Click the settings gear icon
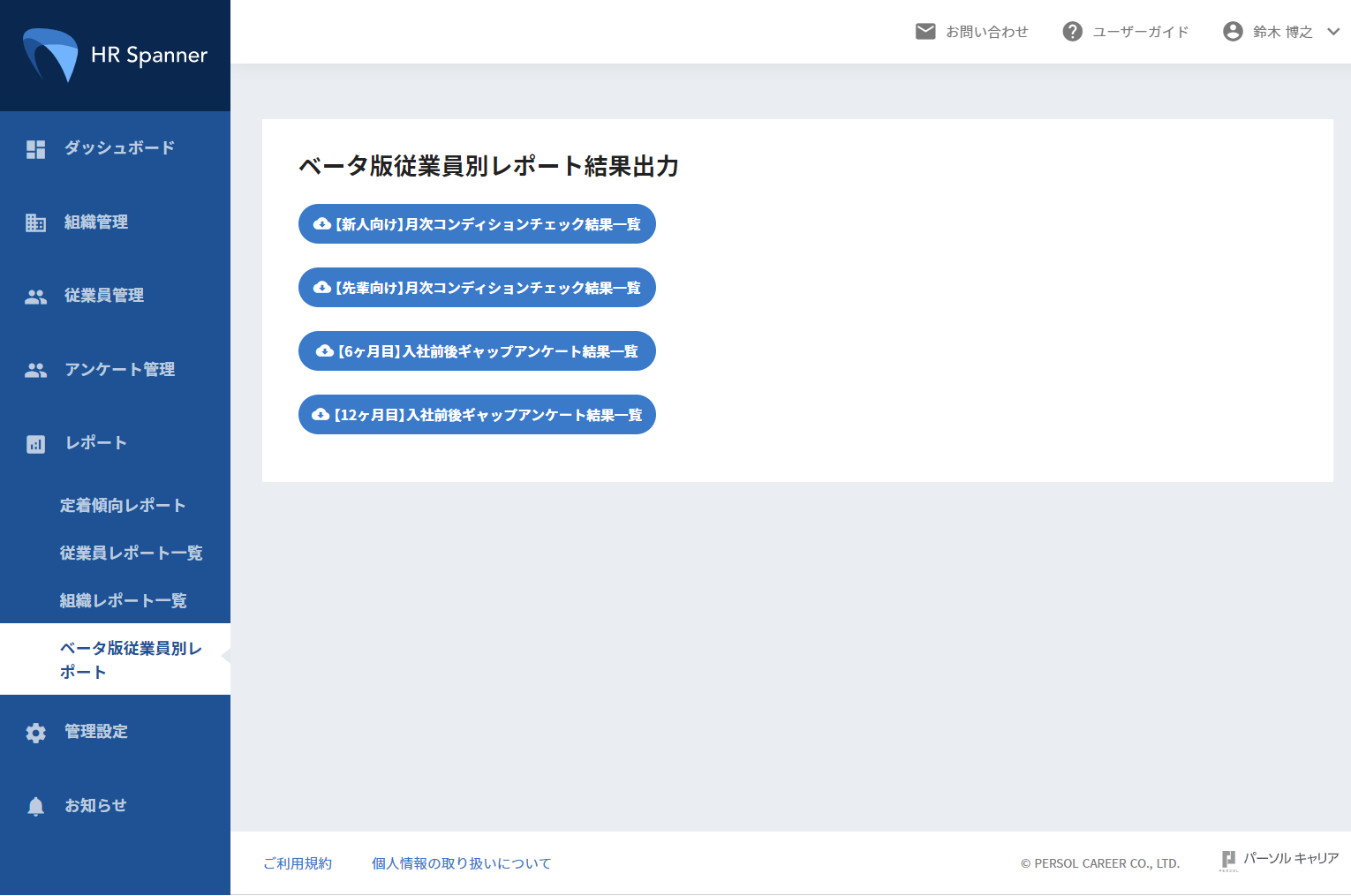1351x896 pixels. coord(35,733)
